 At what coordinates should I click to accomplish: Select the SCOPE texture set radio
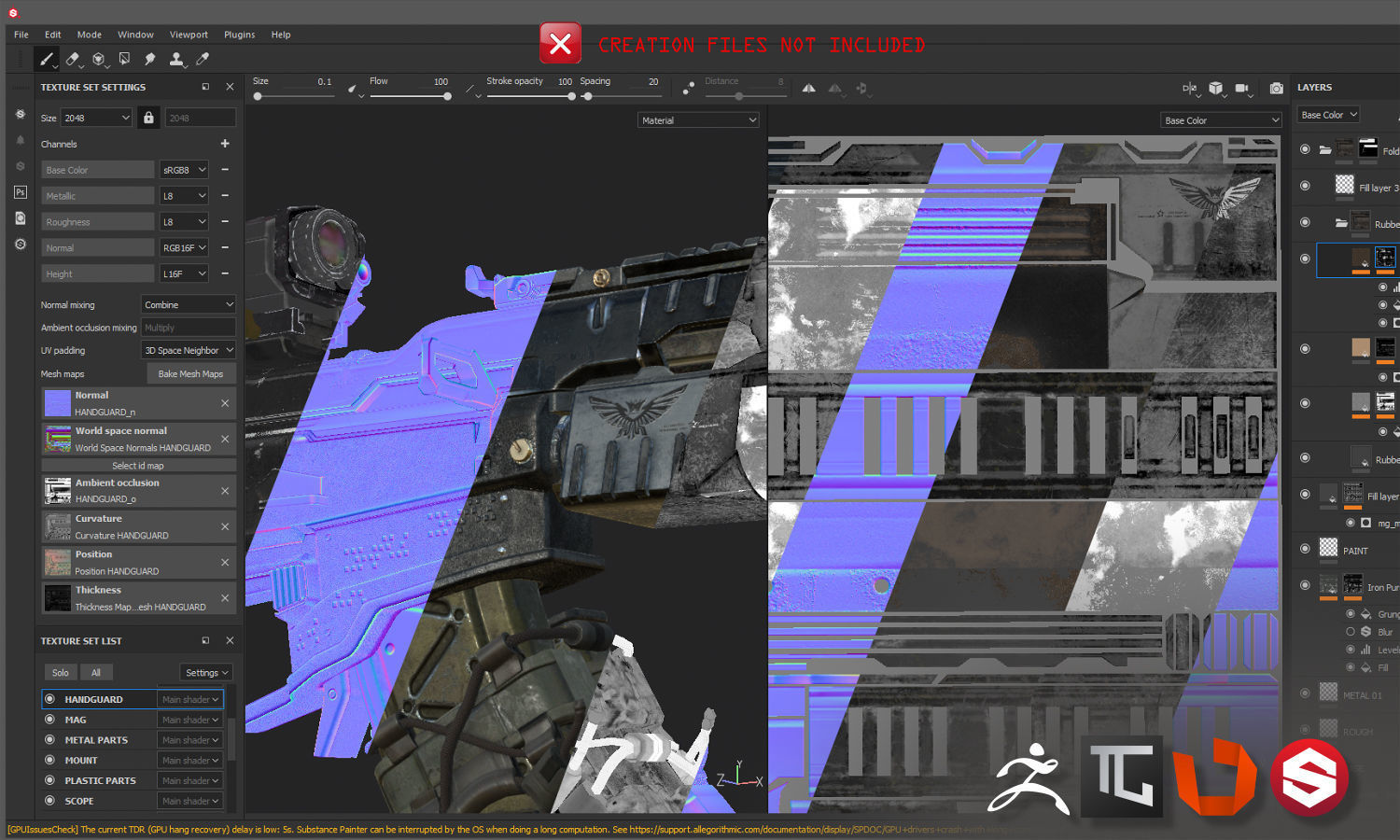pos(49,801)
